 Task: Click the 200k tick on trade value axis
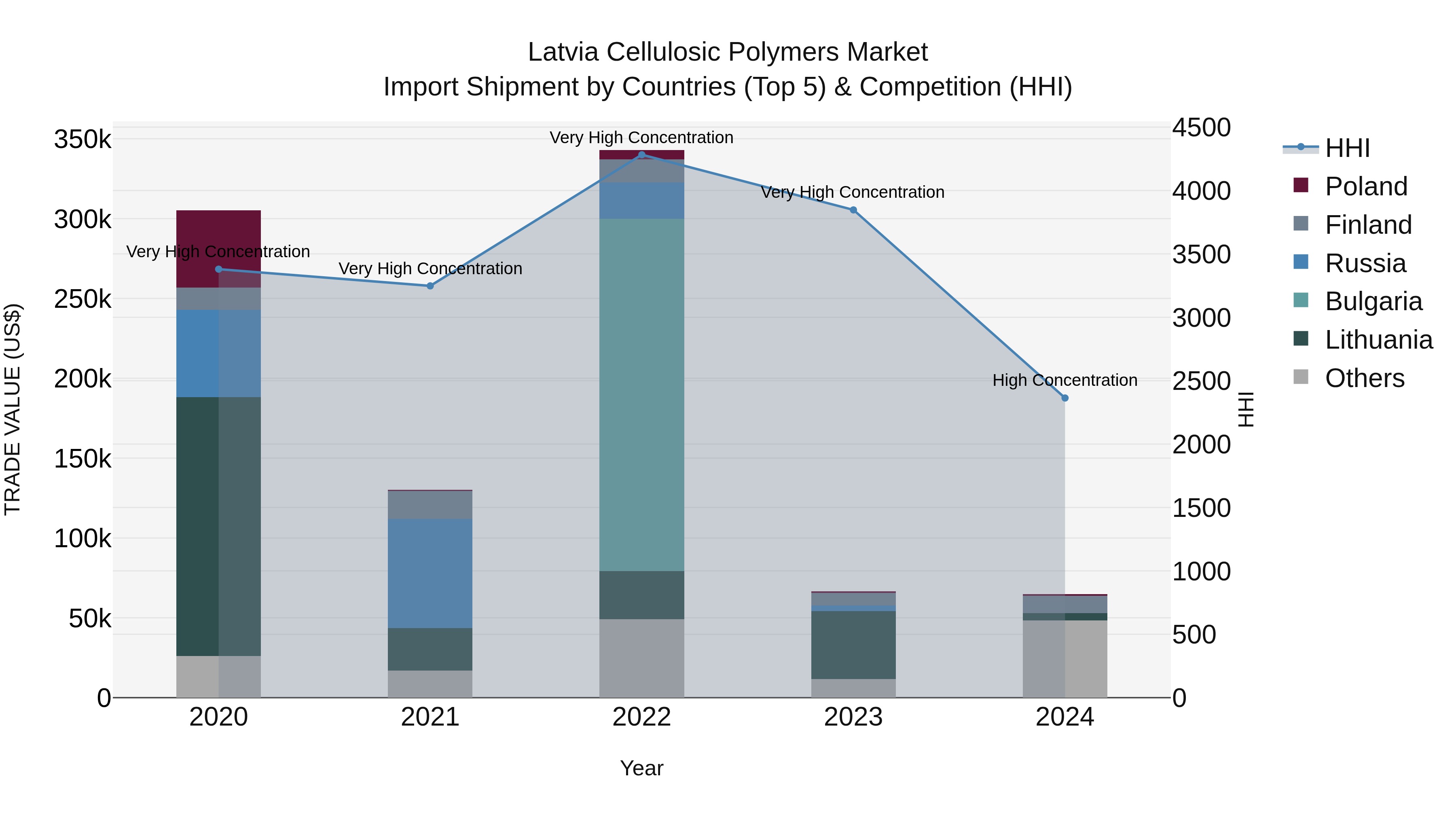pyautogui.click(x=83, y=379)
